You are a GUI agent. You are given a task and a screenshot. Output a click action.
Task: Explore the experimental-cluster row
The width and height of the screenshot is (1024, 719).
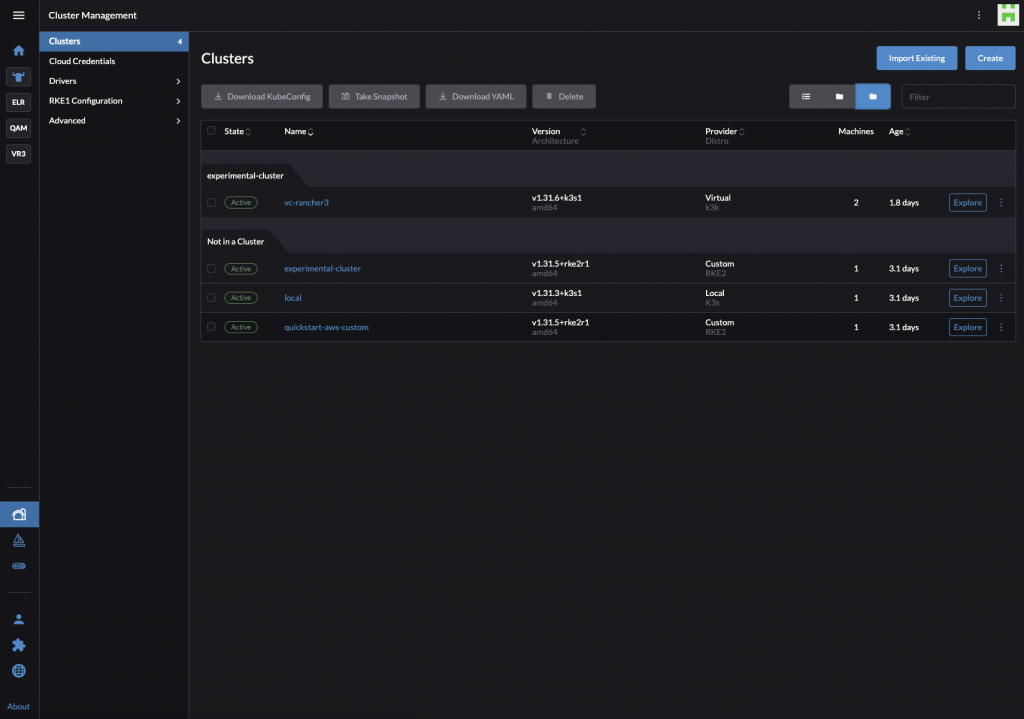(968, 268)
